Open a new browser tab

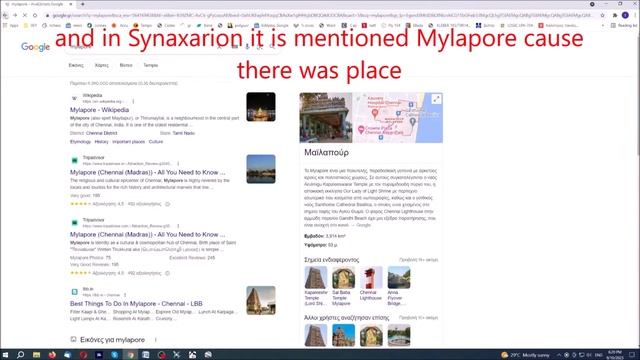[82, 4]
